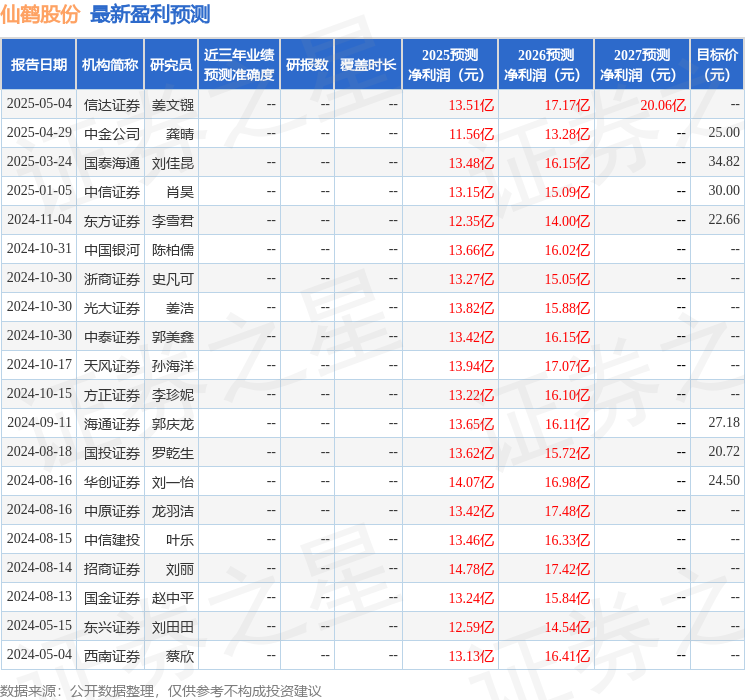Click the 20.06亿 2027 profit forecast

pyautogui.click(x=663, y=104)
